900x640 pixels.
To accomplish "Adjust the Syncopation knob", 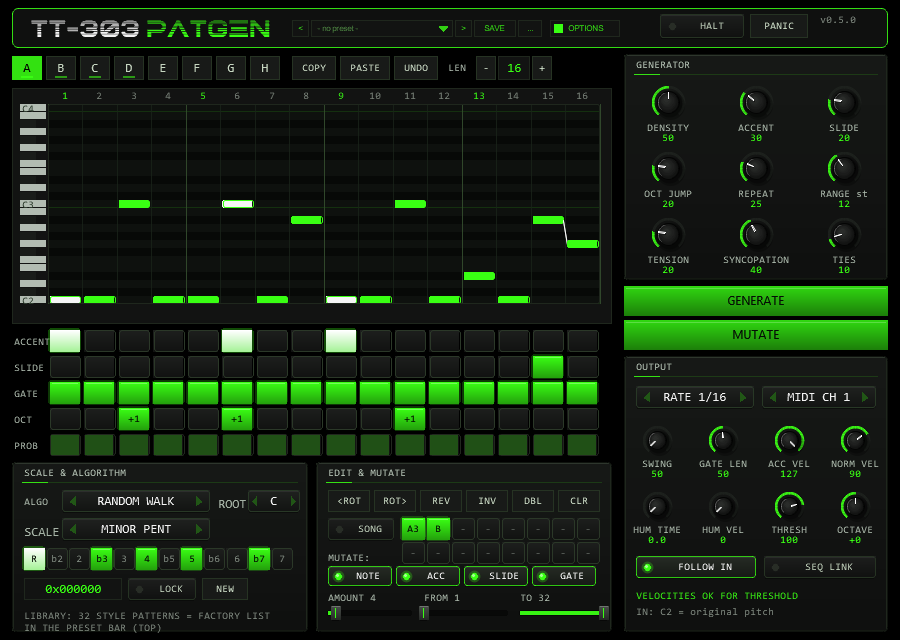I will [755, 235].
